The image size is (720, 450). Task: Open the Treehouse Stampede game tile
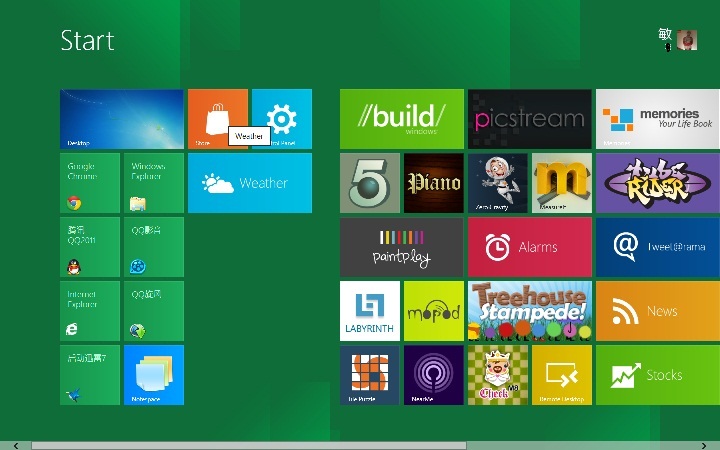point(529,311)
